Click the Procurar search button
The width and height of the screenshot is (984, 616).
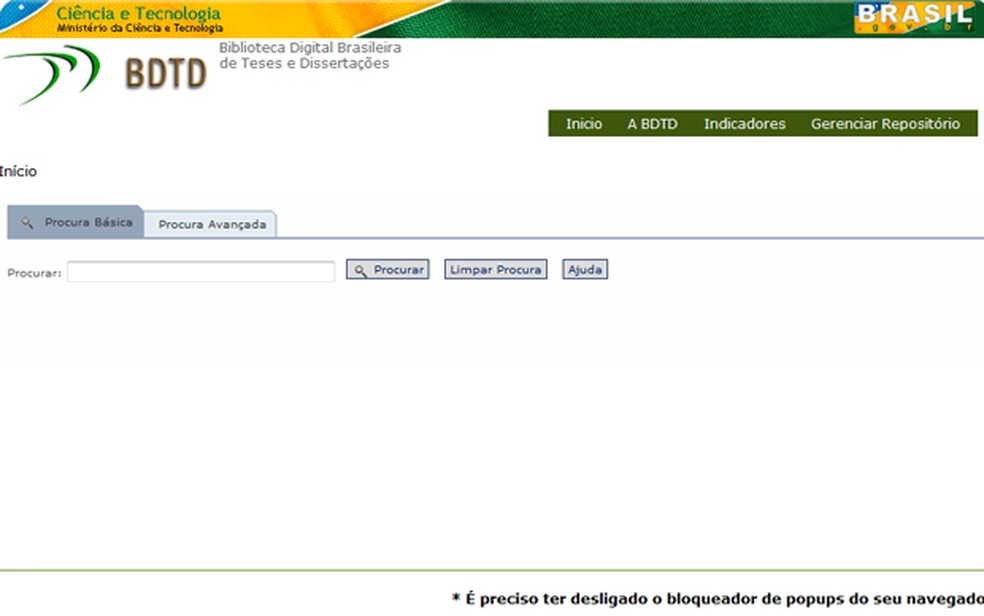[x=388, y=269]
